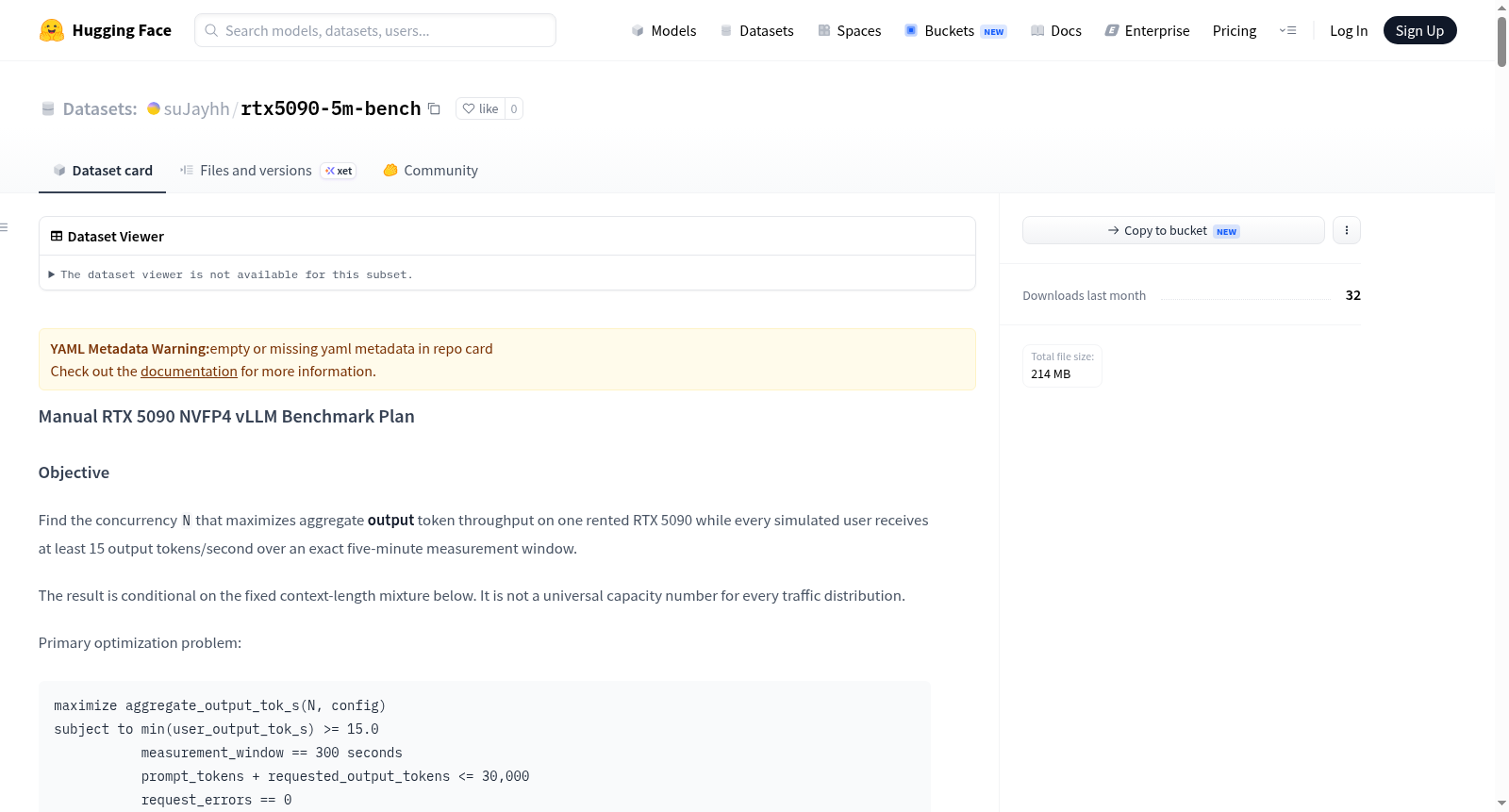Image resolution: width=1509 pixels, height=812 pixels.
Task: Click the scrollbar down arrow
Action: [x=1501, y=804]
